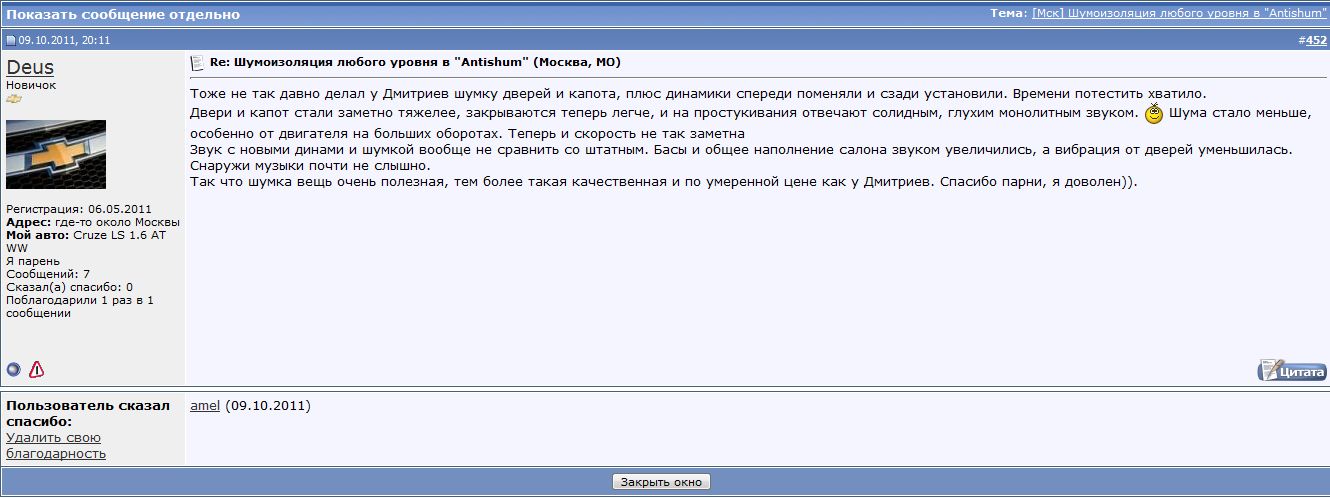Click the "Регистрация: 06.05.2011" line
The height and width of the screenshot is (498, 1330).
(78, 209)
